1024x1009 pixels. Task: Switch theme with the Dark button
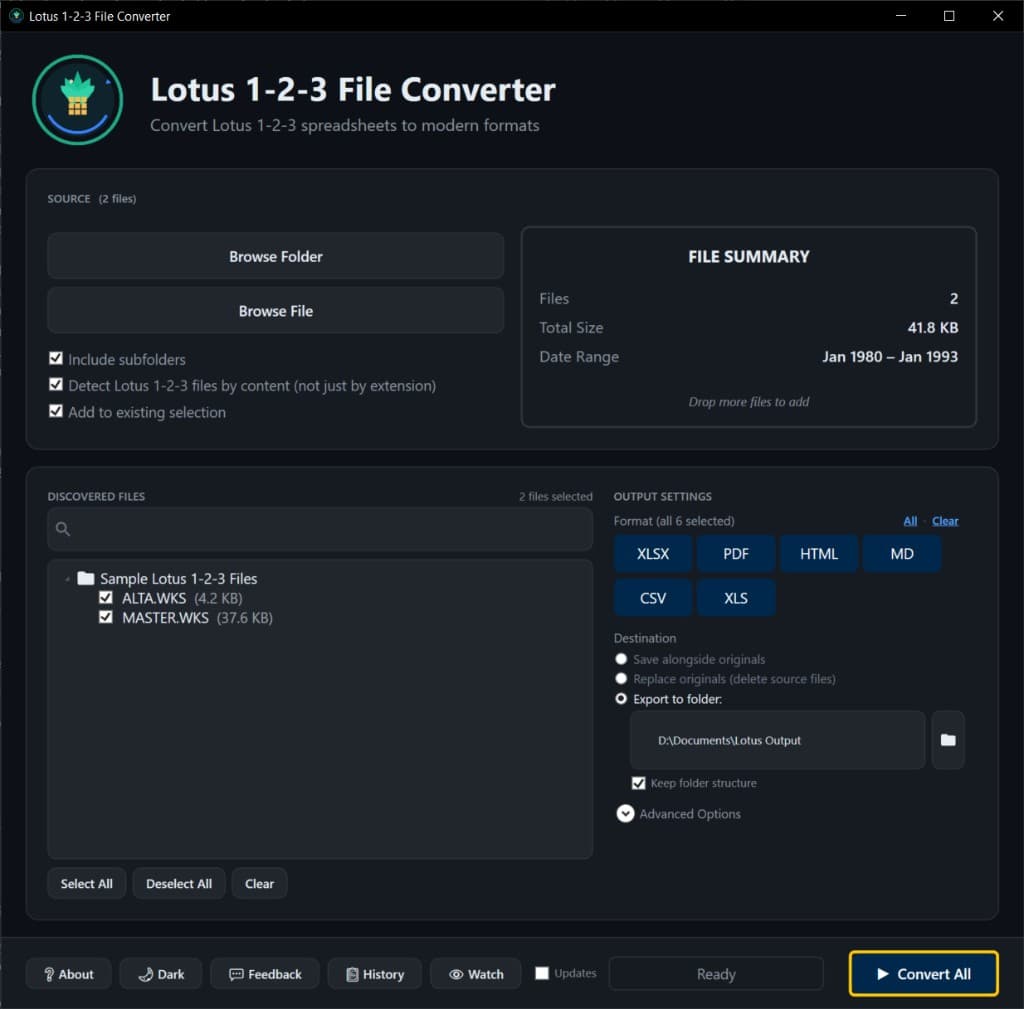[161, 974]
